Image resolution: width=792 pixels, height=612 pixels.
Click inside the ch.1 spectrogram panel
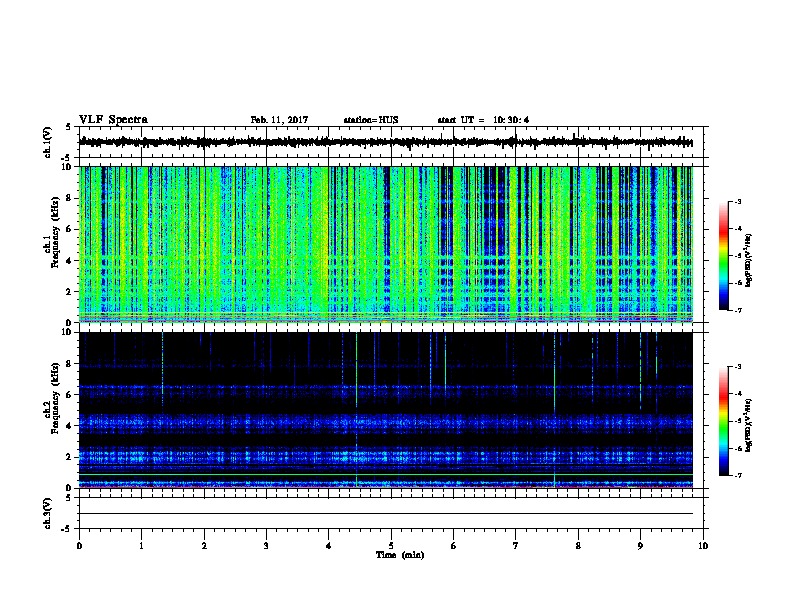(x=386, y=244)
